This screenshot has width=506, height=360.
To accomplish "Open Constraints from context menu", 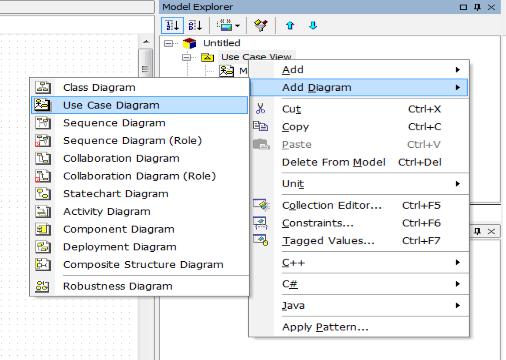I will click(359, 223).
